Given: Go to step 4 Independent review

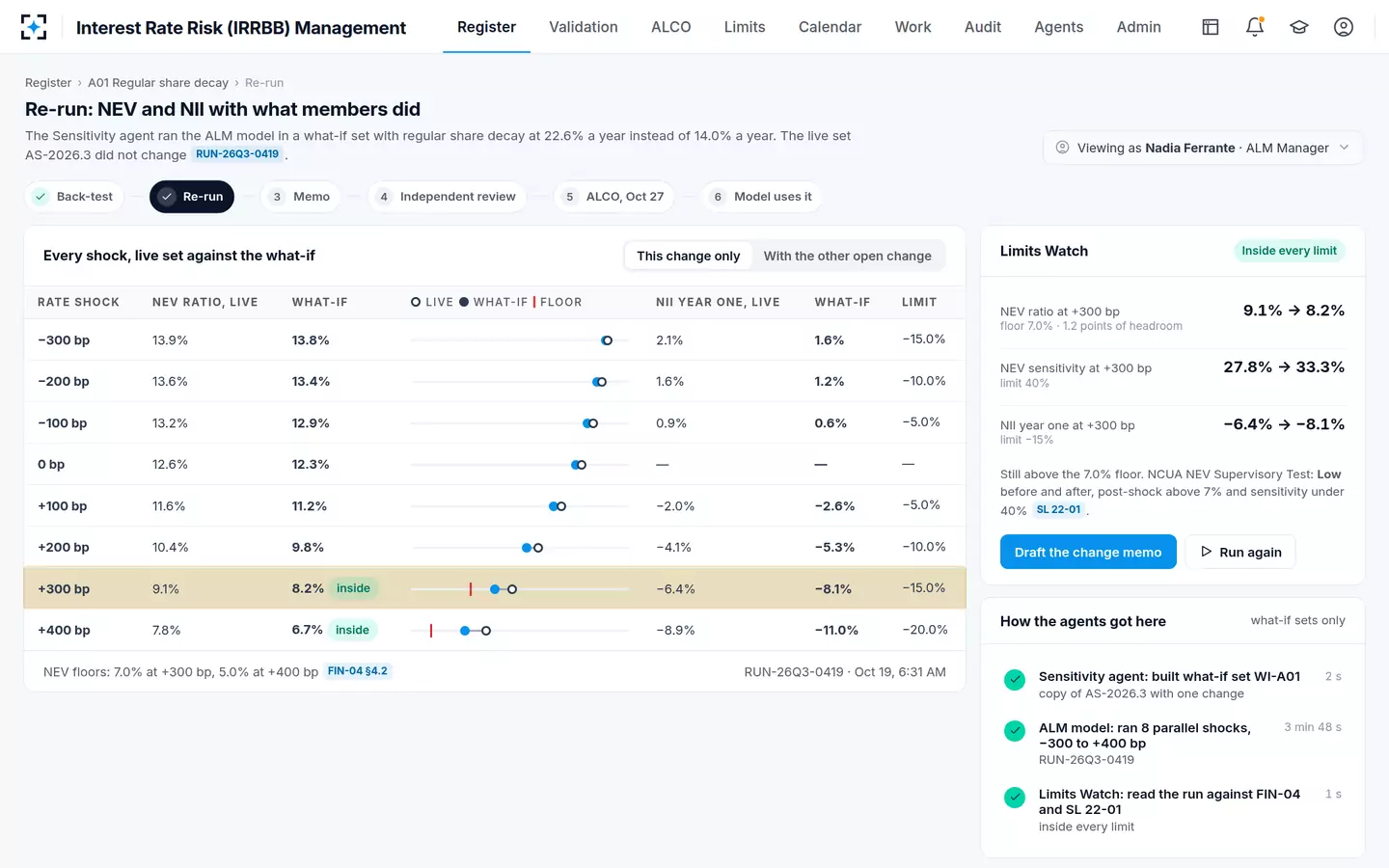Looking at the screenshot, I should point(448,197).
